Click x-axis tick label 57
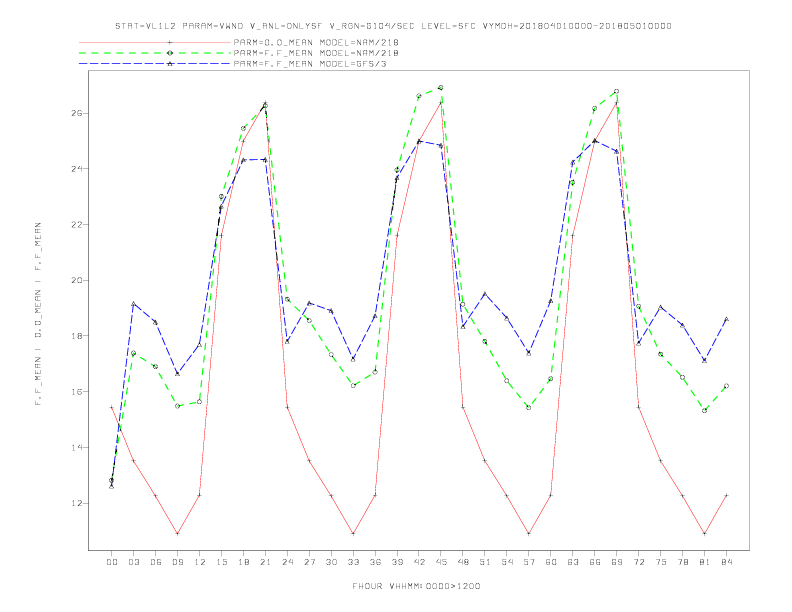This screenshot has width=792, height=612. [x=529, y=562]
